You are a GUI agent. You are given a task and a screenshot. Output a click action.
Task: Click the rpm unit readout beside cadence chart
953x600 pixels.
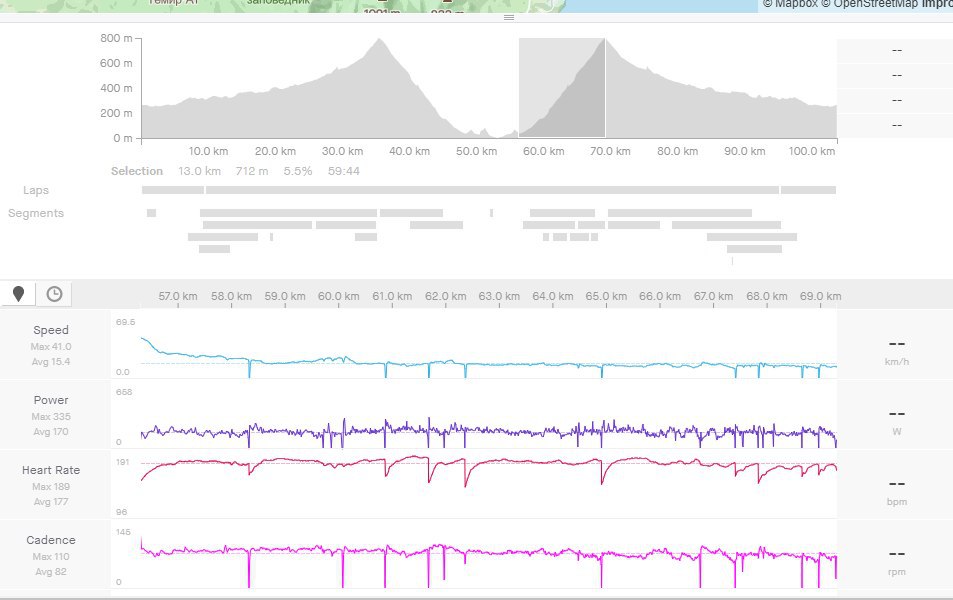click(x=896, y=571)
